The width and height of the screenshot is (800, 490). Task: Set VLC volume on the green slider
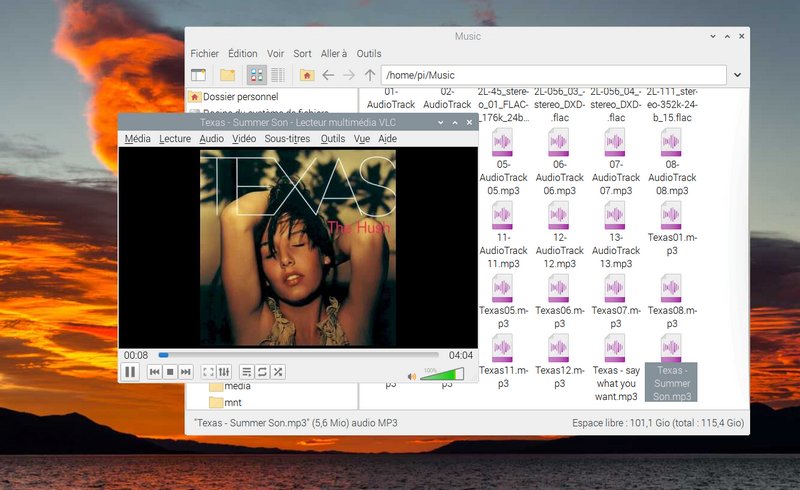point(442,374)
